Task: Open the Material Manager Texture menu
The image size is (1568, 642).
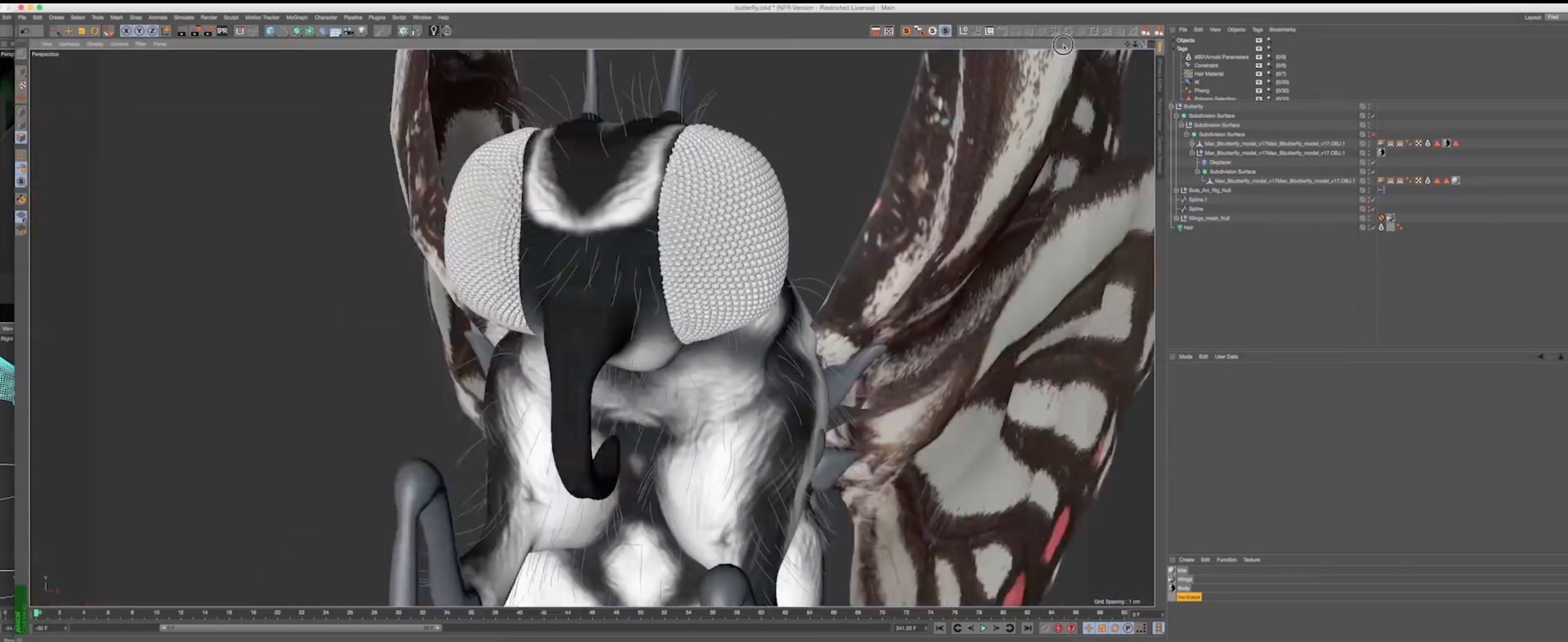Action: 1252,560
